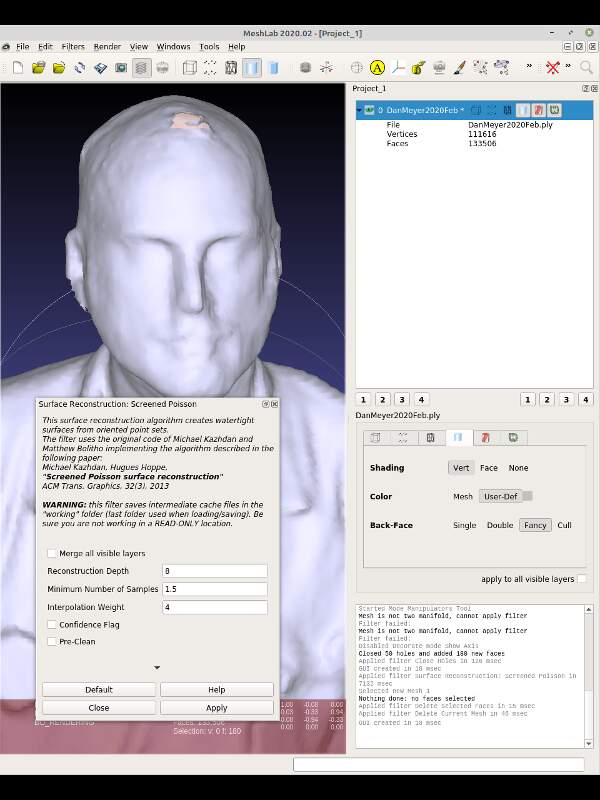The height and width of the screenshot is (800, 600).
Task: Toggle flat fill rendering in toolbar
Action: pyautogui.click(x=252, y=68)
